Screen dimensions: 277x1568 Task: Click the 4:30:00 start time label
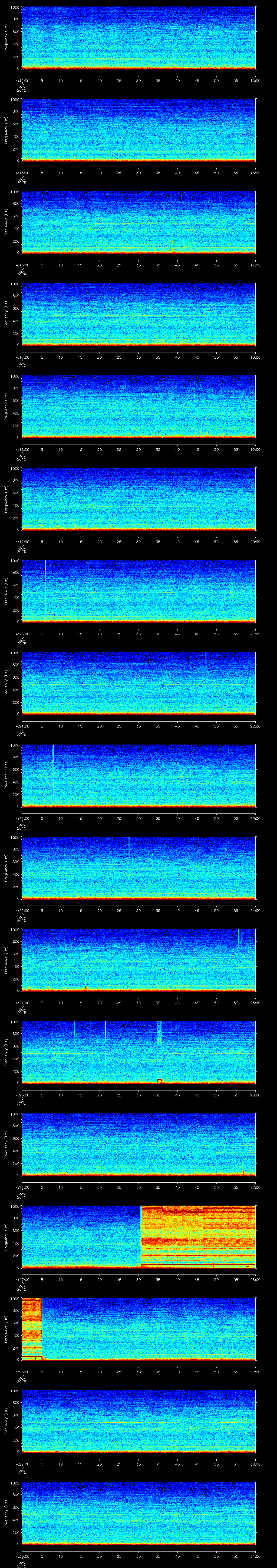(22, 1556)
